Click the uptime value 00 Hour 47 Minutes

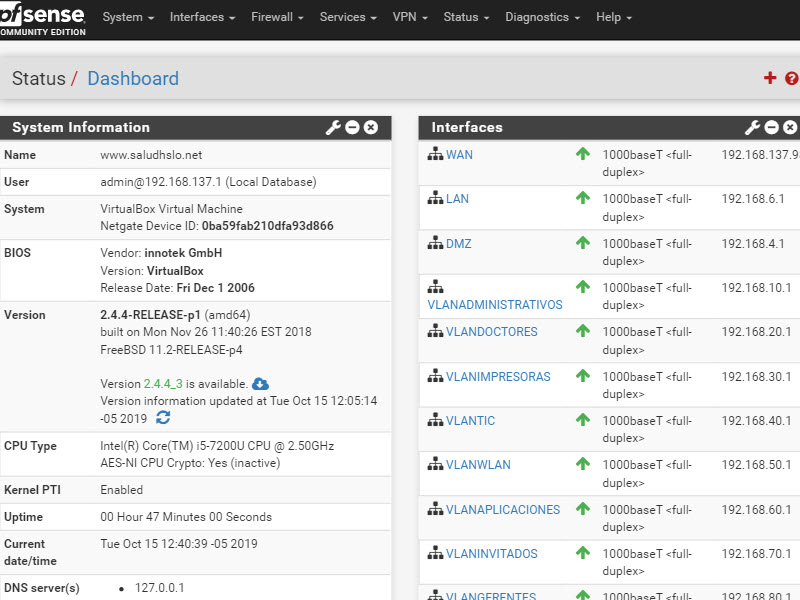point(186,516)
